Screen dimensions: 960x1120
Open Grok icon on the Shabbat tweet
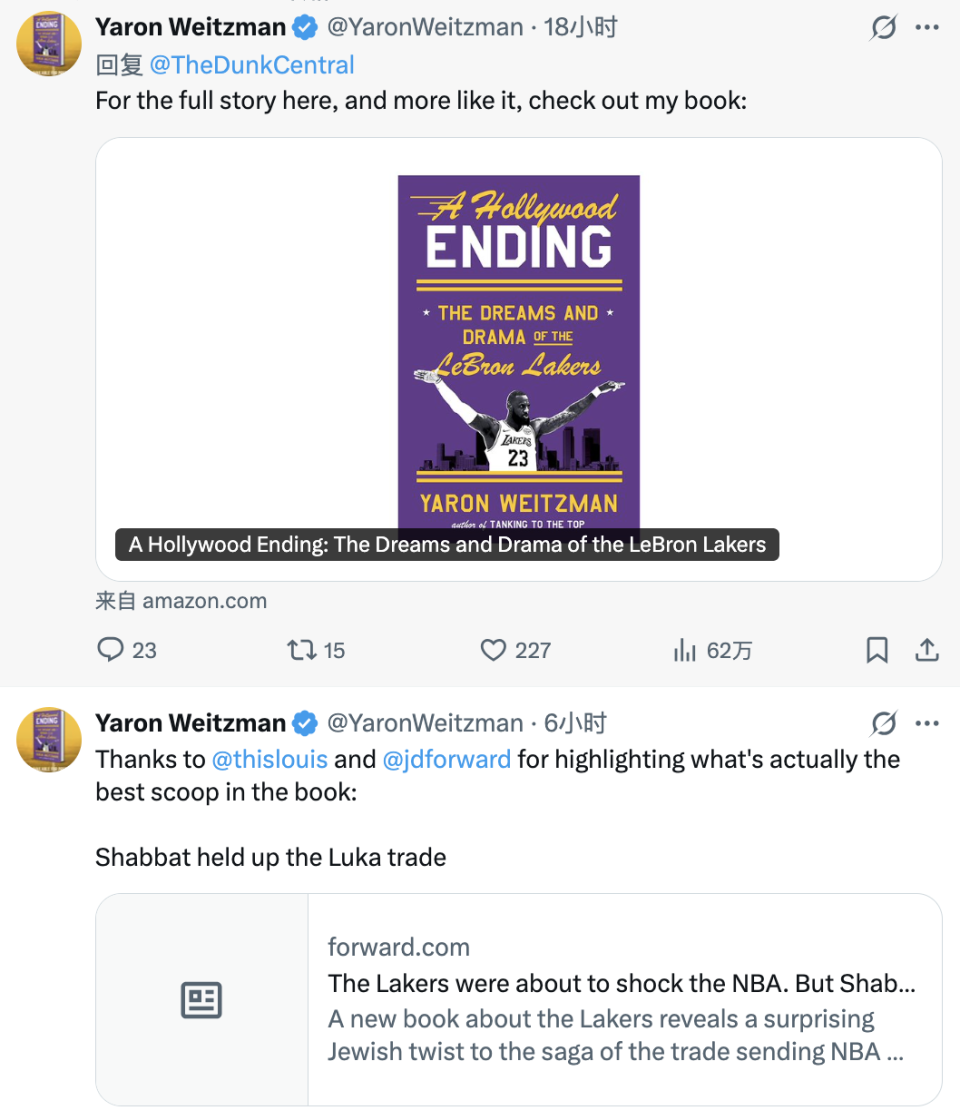[883, 723]
